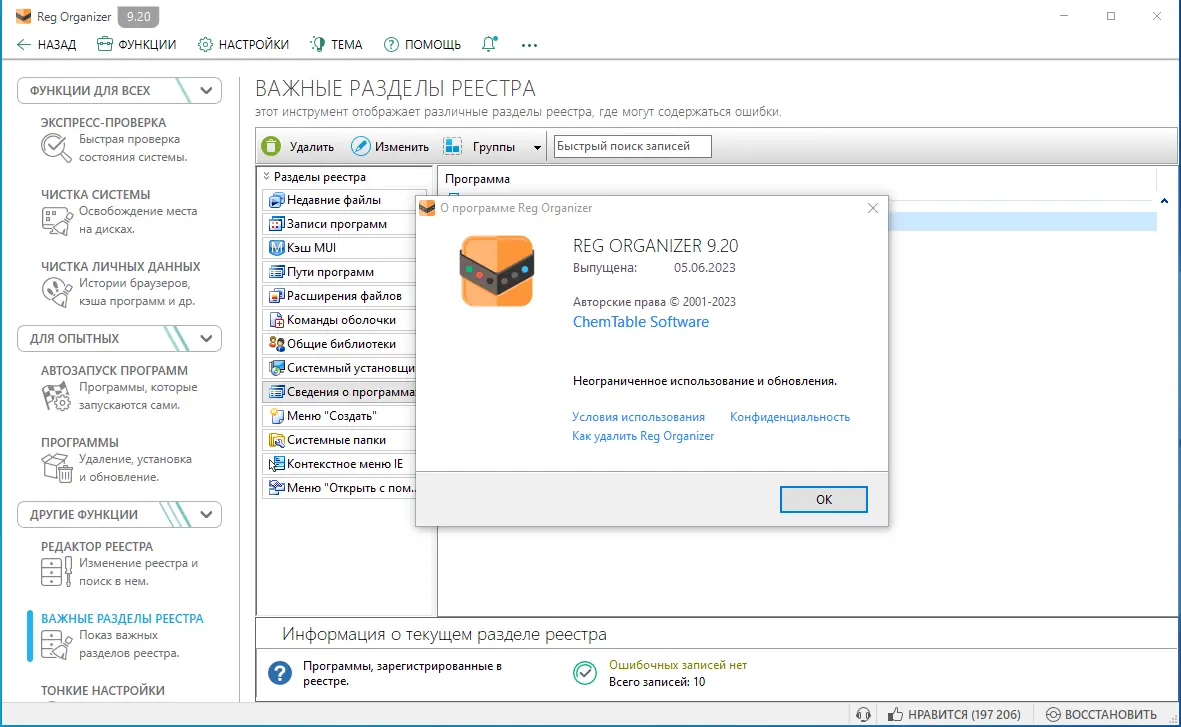Image resolution: width=1181 pixels, height=727 pixels.
Task: Open "Расширения файлов" section icon
Action: 277,295
